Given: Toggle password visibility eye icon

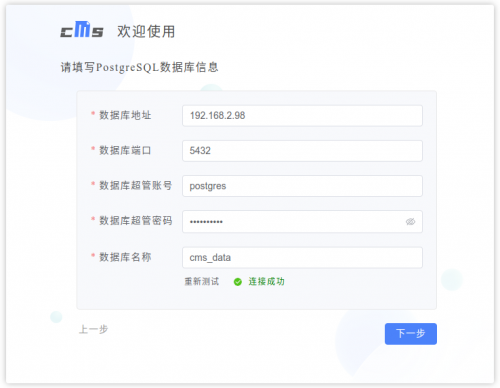Looking at the screenshot, I should pyautogui.click(x=410, y=222).
